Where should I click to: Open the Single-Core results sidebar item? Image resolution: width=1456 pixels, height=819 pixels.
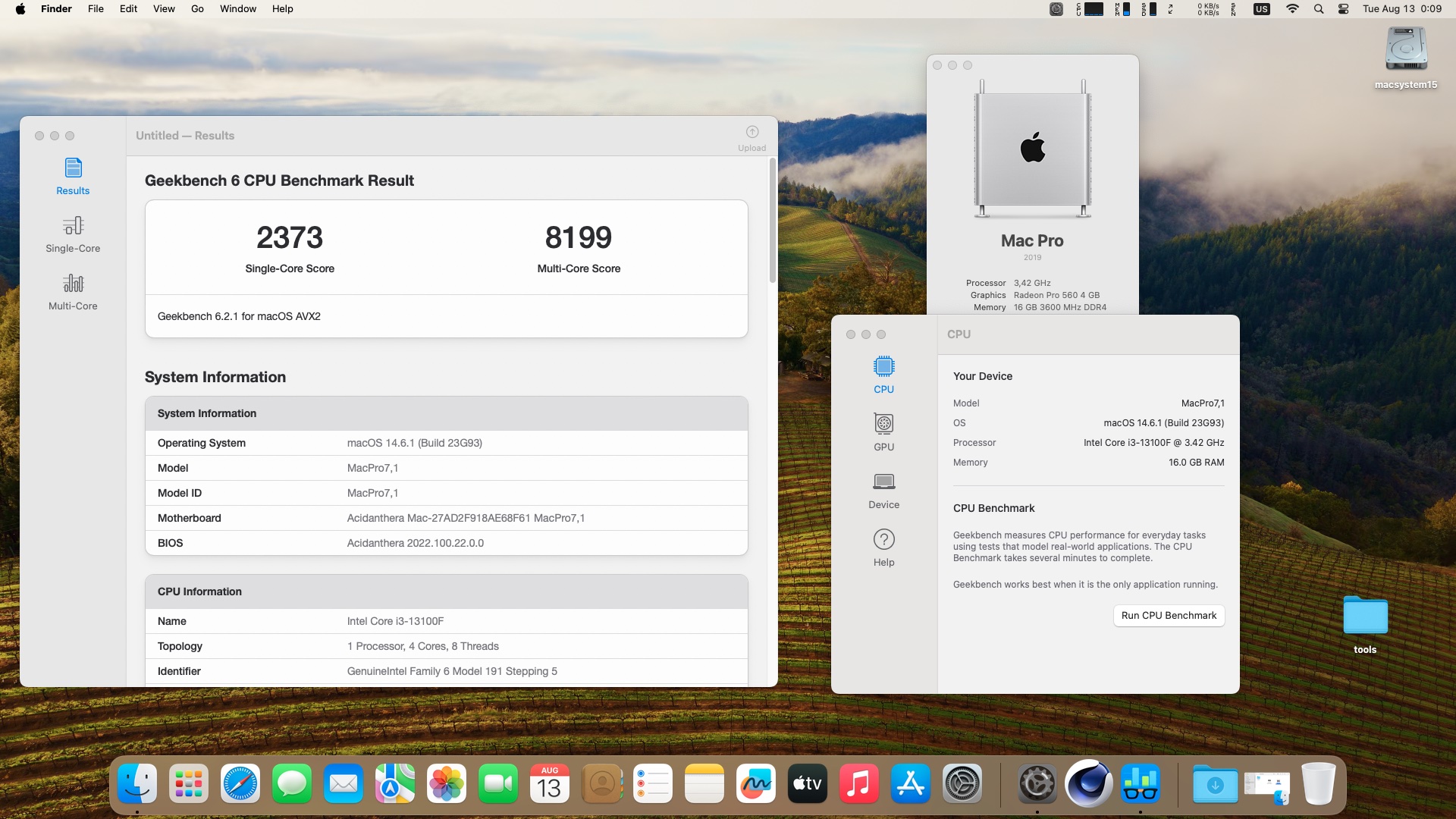click(73, 234)
